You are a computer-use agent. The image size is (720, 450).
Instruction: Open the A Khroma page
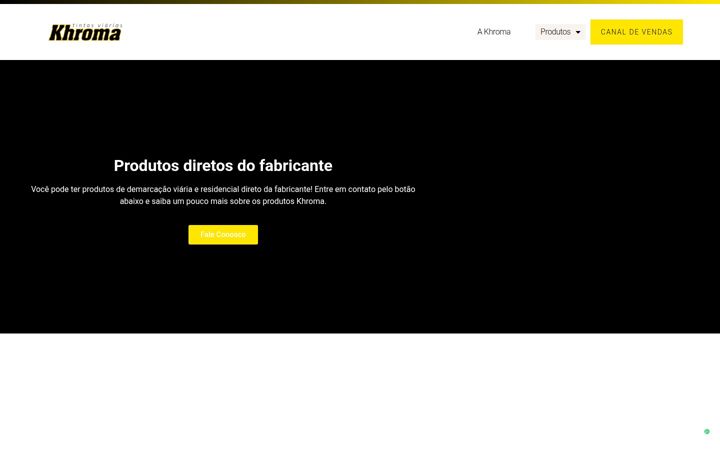point(494,32)
